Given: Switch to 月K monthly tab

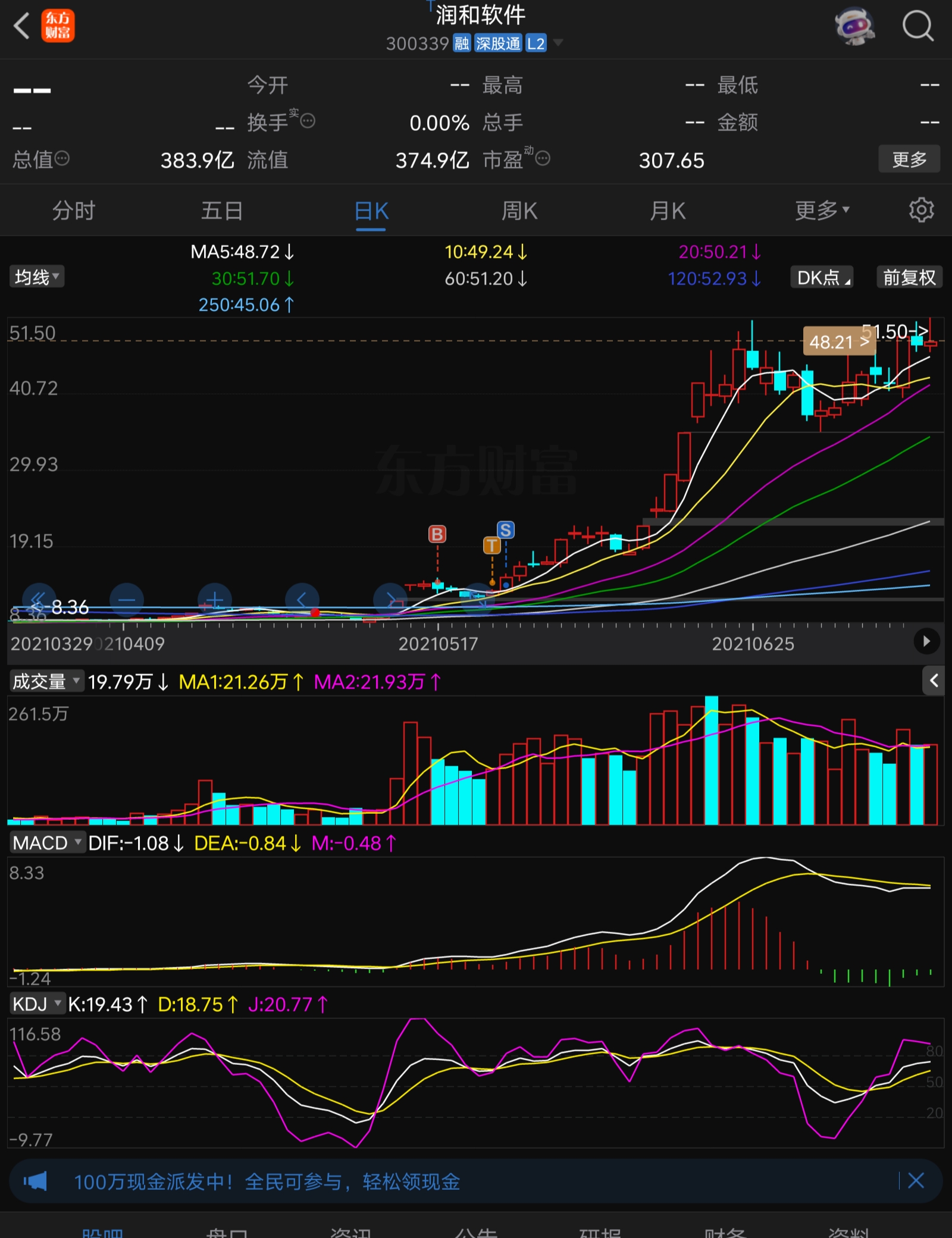Looking at the screenshot, I should (668, 210).
